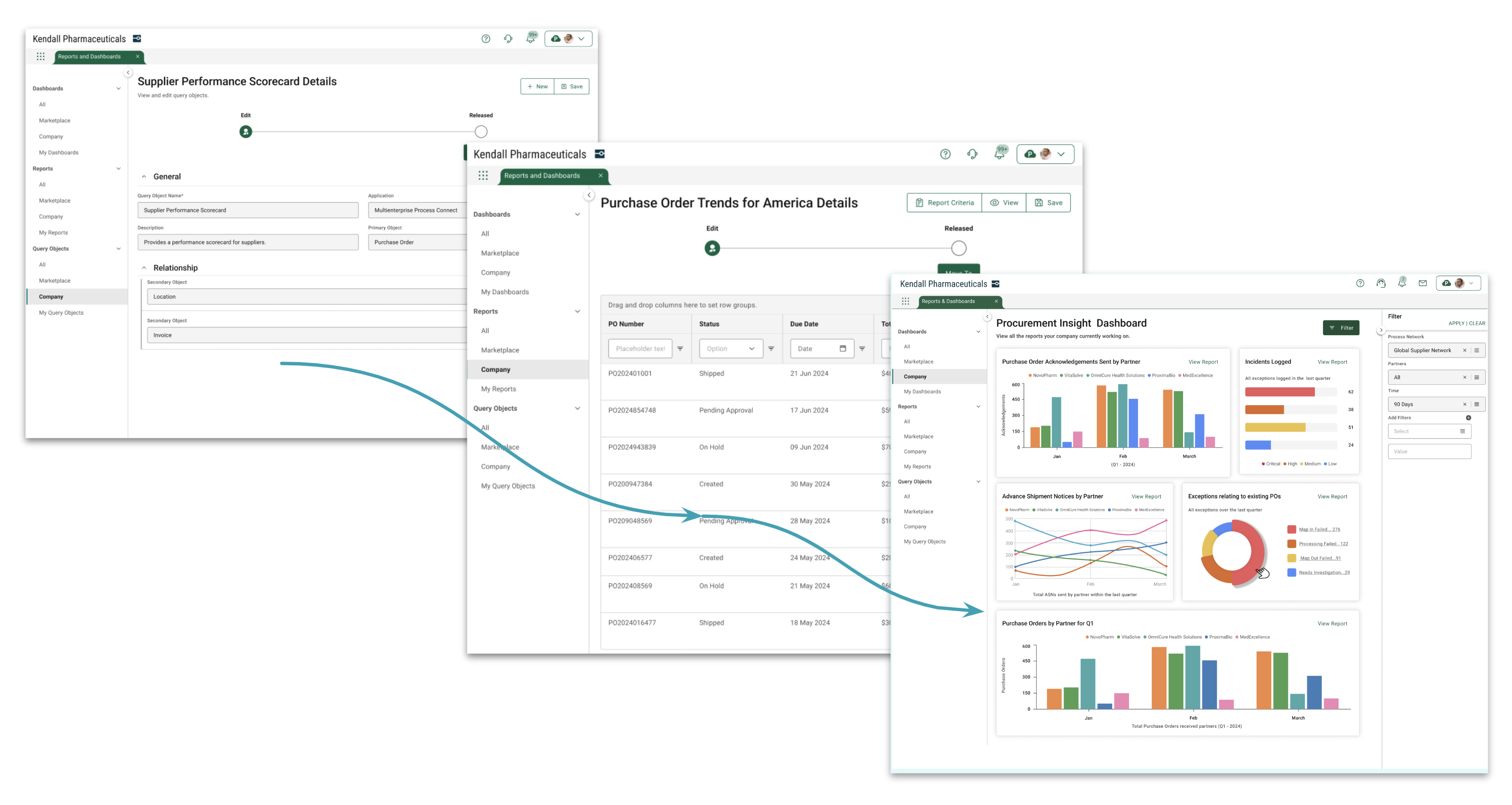
Task: Open help icon in Supplier Performance Scorecard window
Action: tap(485, 39)
